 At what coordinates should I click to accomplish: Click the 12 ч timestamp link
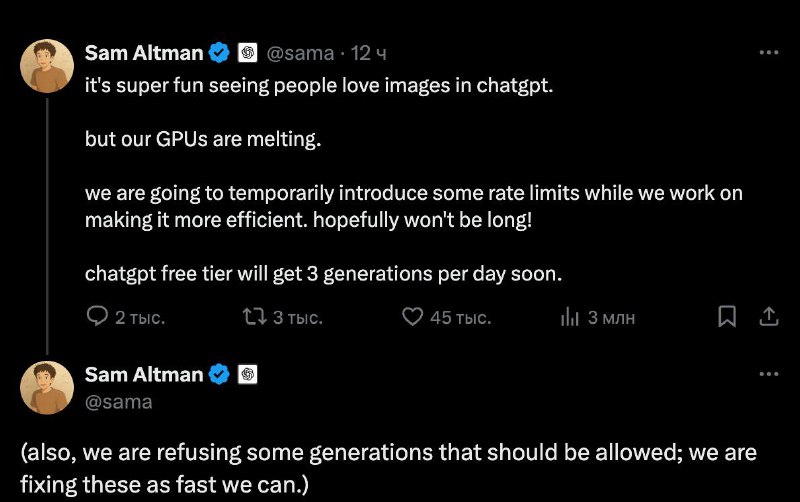click(368, 53)
